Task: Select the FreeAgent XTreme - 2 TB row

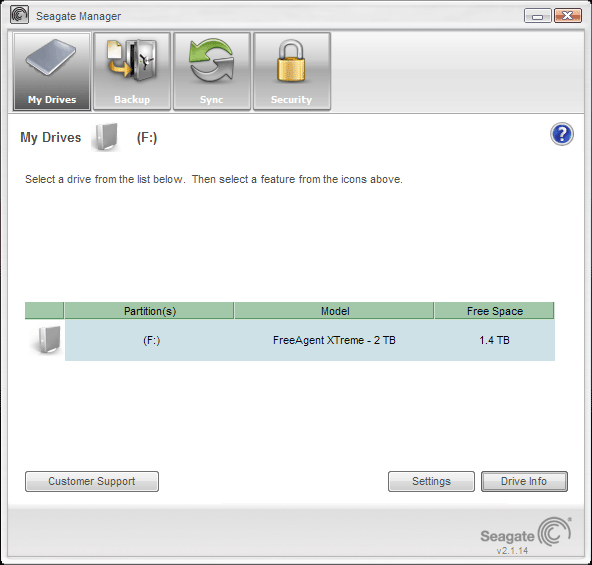Action: point(310,340)
